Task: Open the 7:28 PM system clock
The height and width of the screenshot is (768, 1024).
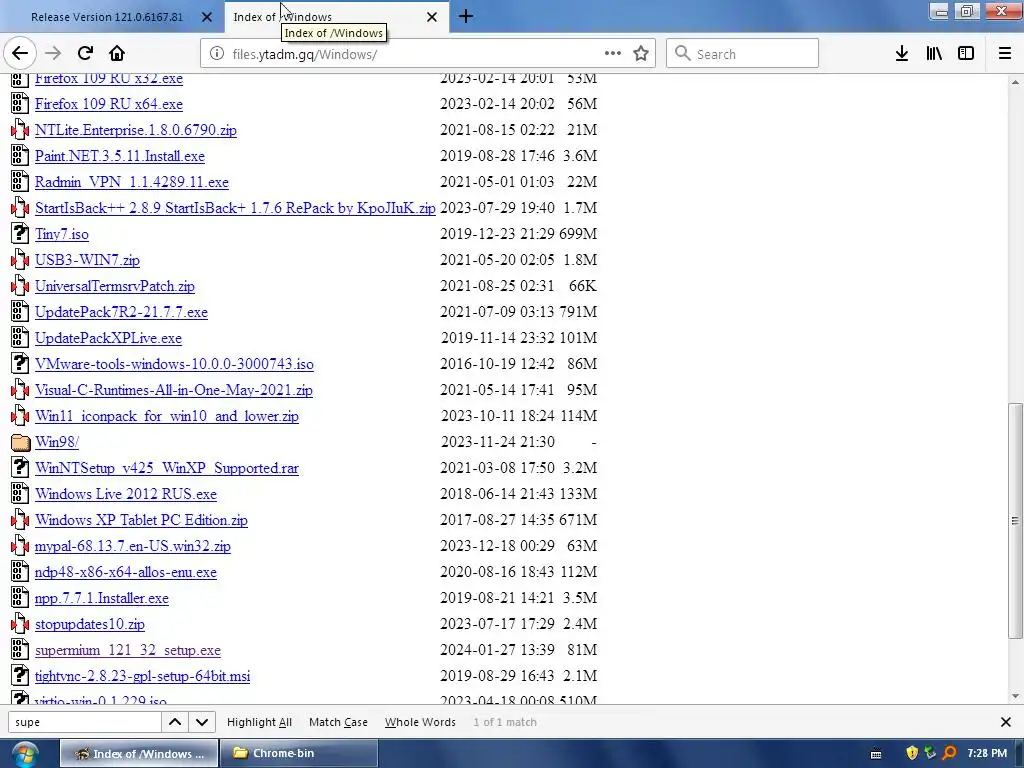Action: point(987,754)
